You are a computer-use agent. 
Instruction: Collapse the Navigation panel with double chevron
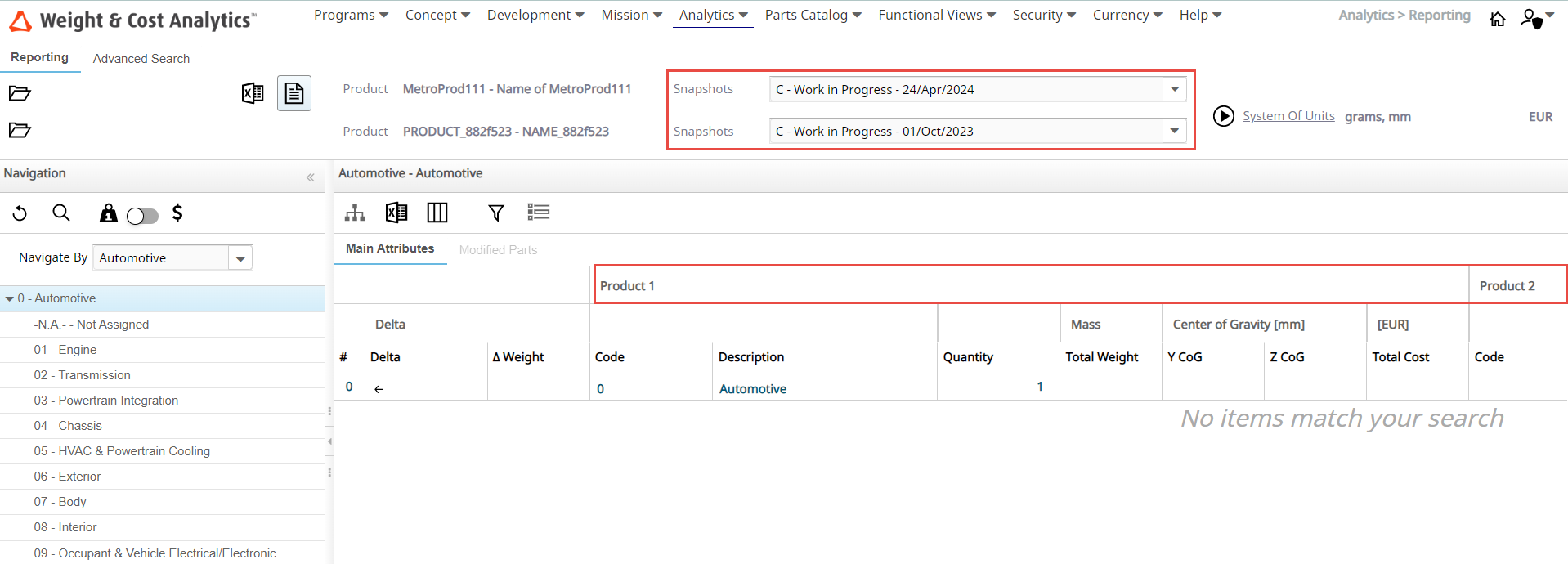coord(311,177)
